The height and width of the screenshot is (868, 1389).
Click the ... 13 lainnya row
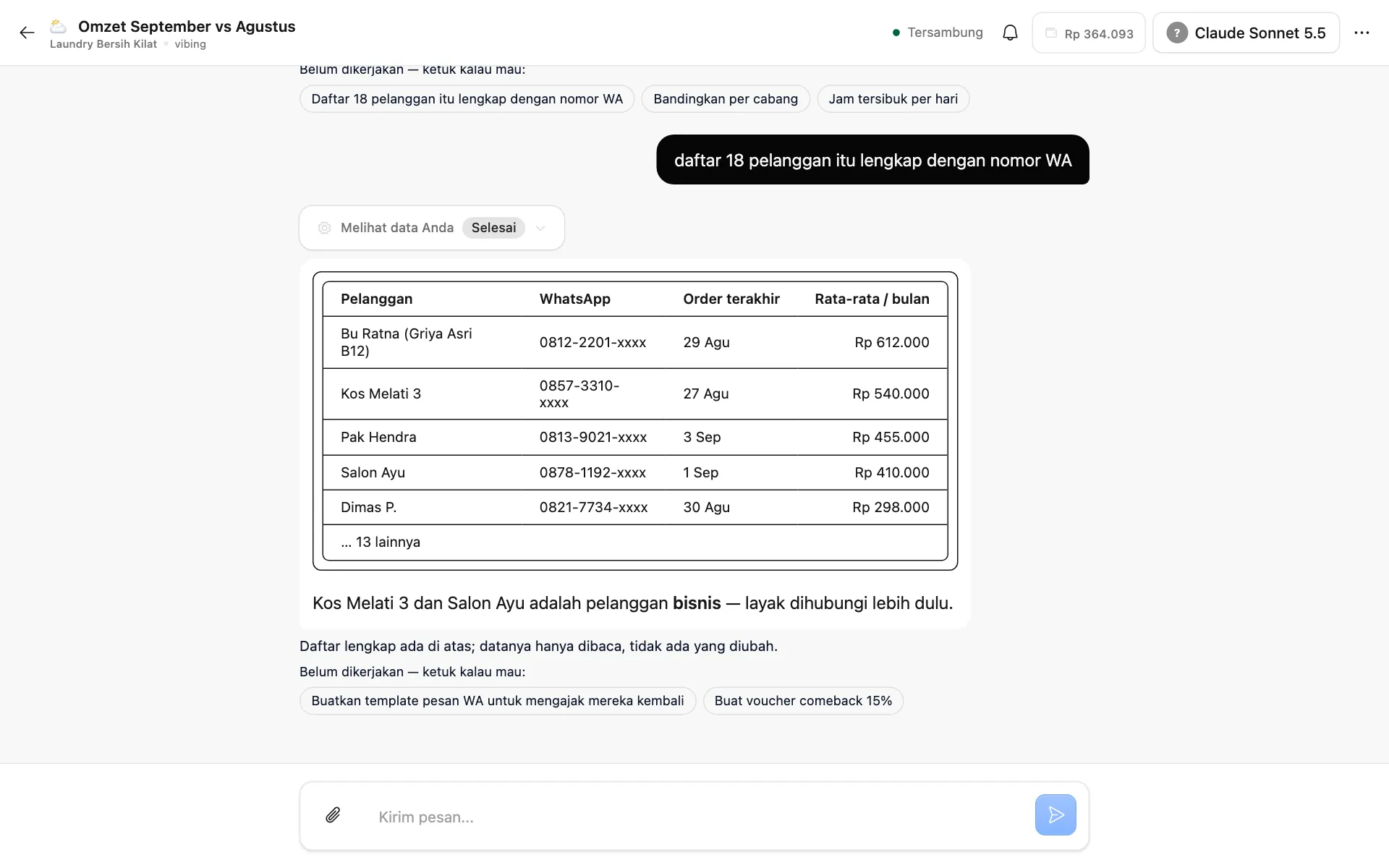(635, 542)
